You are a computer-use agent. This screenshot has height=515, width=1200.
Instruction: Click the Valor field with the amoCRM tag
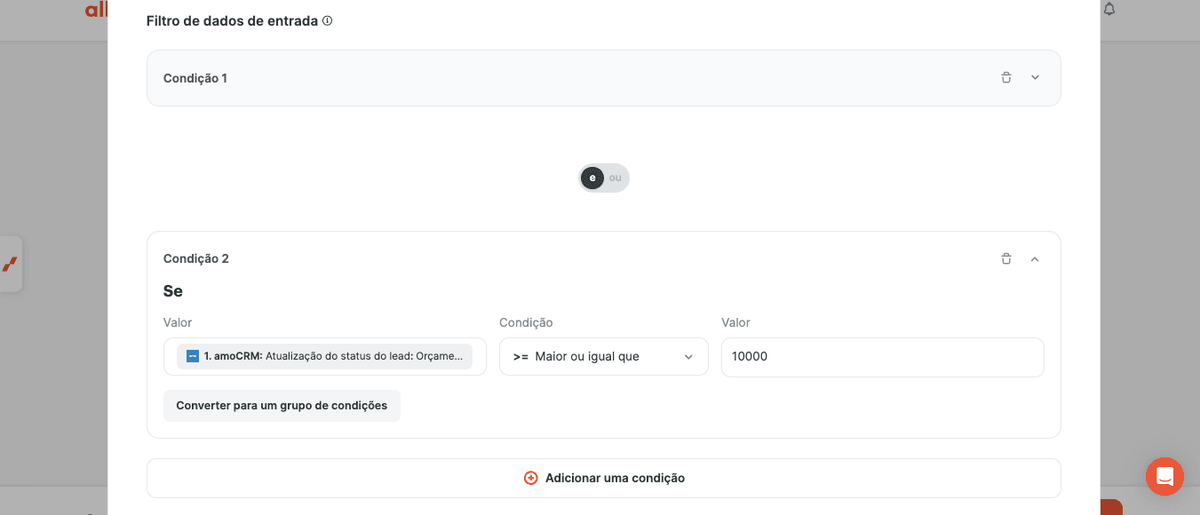pyautogui.click(x=325, y=356)
